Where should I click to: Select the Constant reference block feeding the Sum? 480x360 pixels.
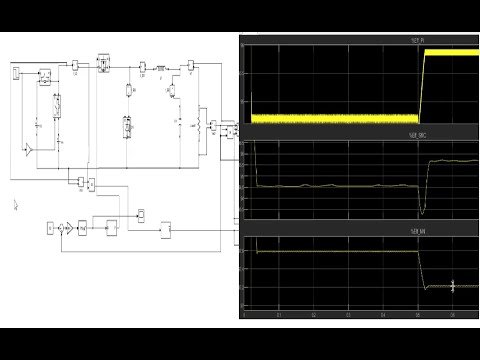tap(50, 228)
